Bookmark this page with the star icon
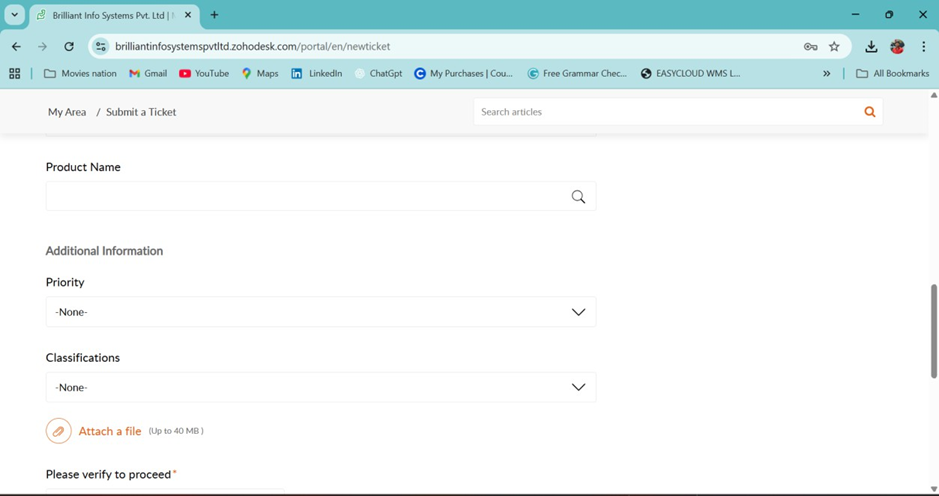Image resolution: width=939 pixels, height=496 pixels. coord(834,46)
